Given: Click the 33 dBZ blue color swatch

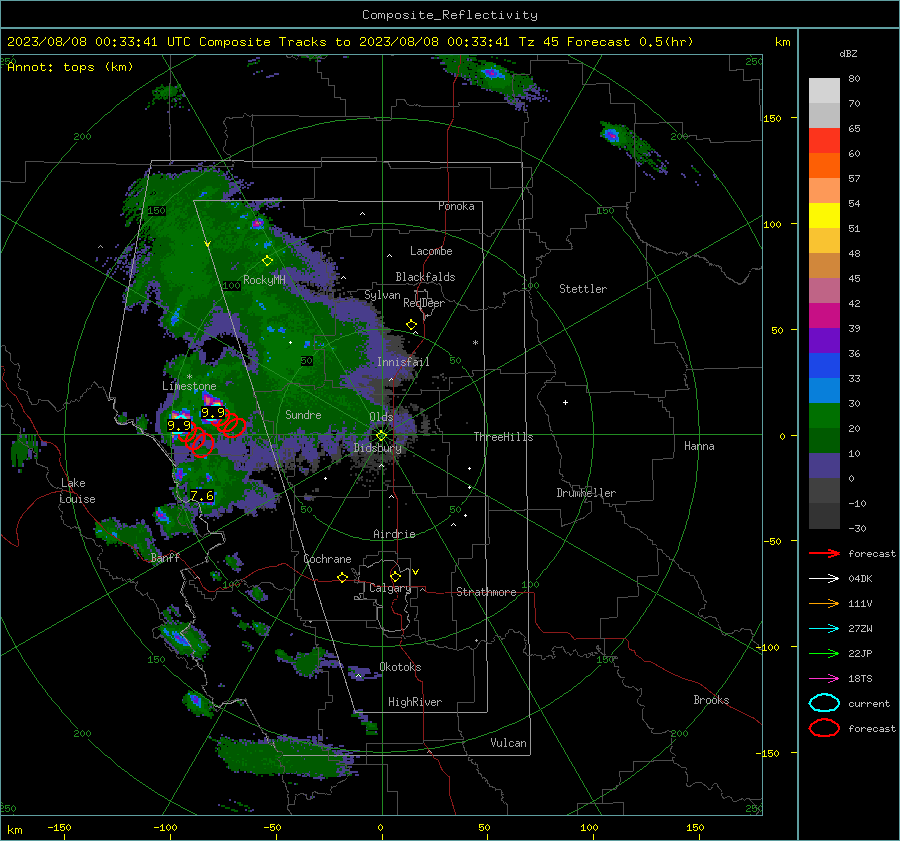Looking at the screenshot, I should click(x=824, y=366).
